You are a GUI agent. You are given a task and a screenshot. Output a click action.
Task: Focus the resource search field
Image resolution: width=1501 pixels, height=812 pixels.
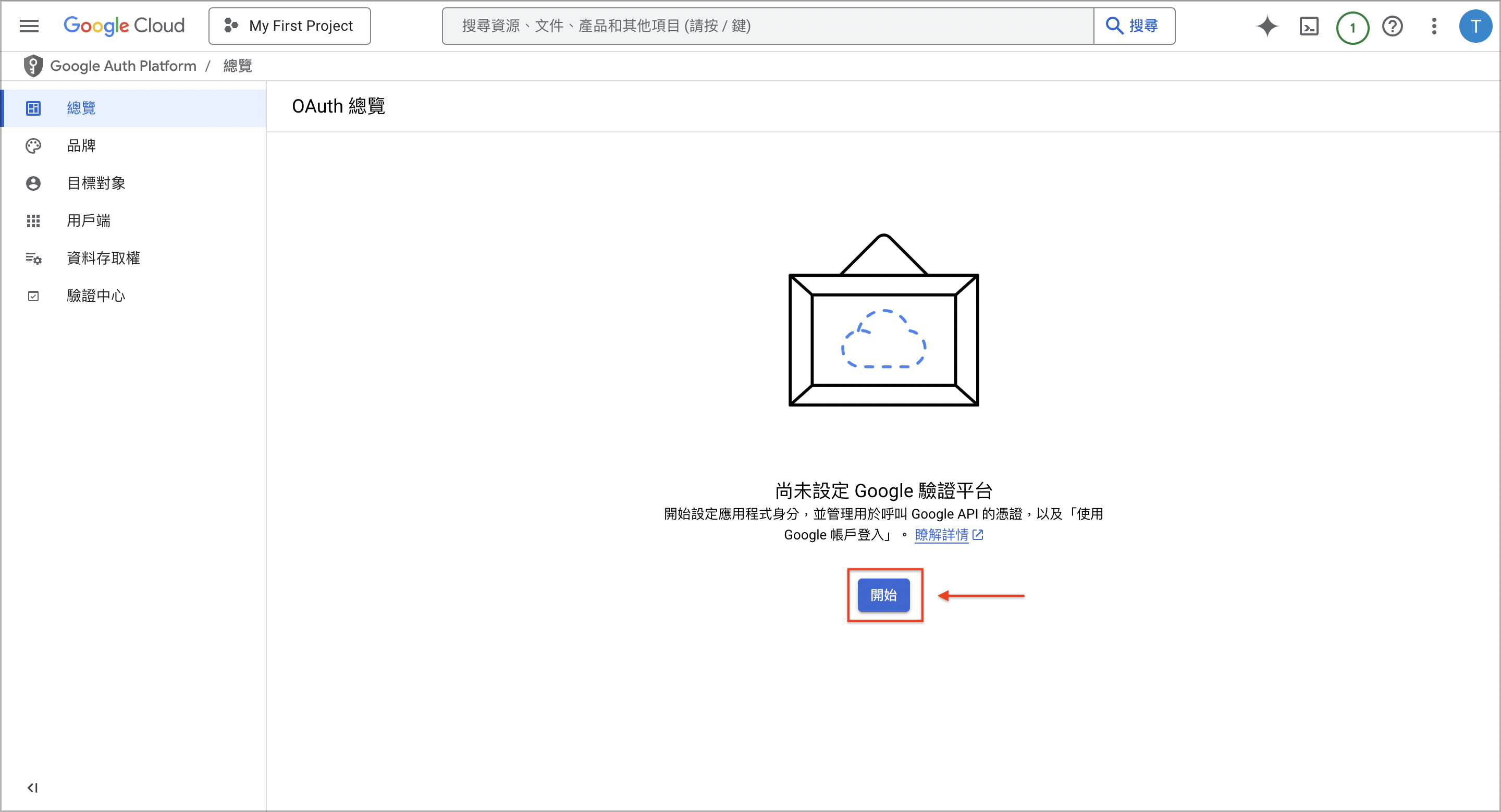click(767, 26)
